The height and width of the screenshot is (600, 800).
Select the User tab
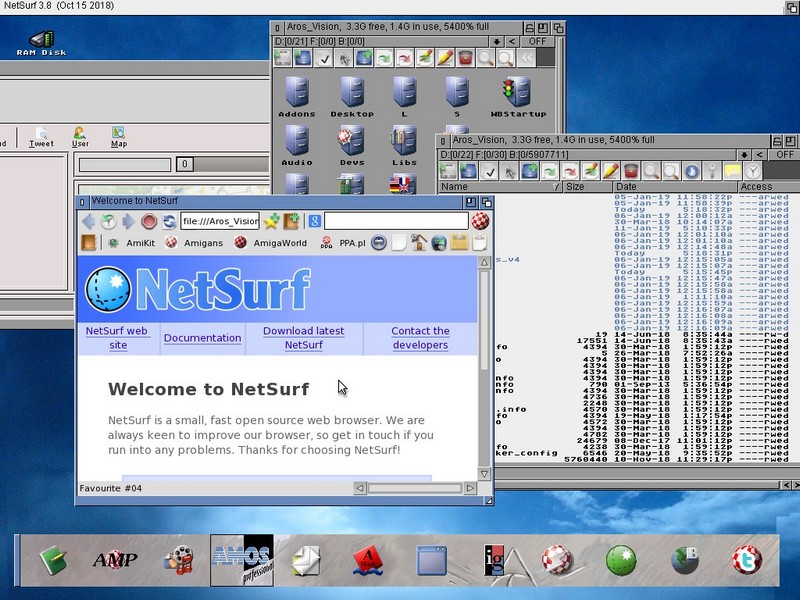(x=79, y=137)
